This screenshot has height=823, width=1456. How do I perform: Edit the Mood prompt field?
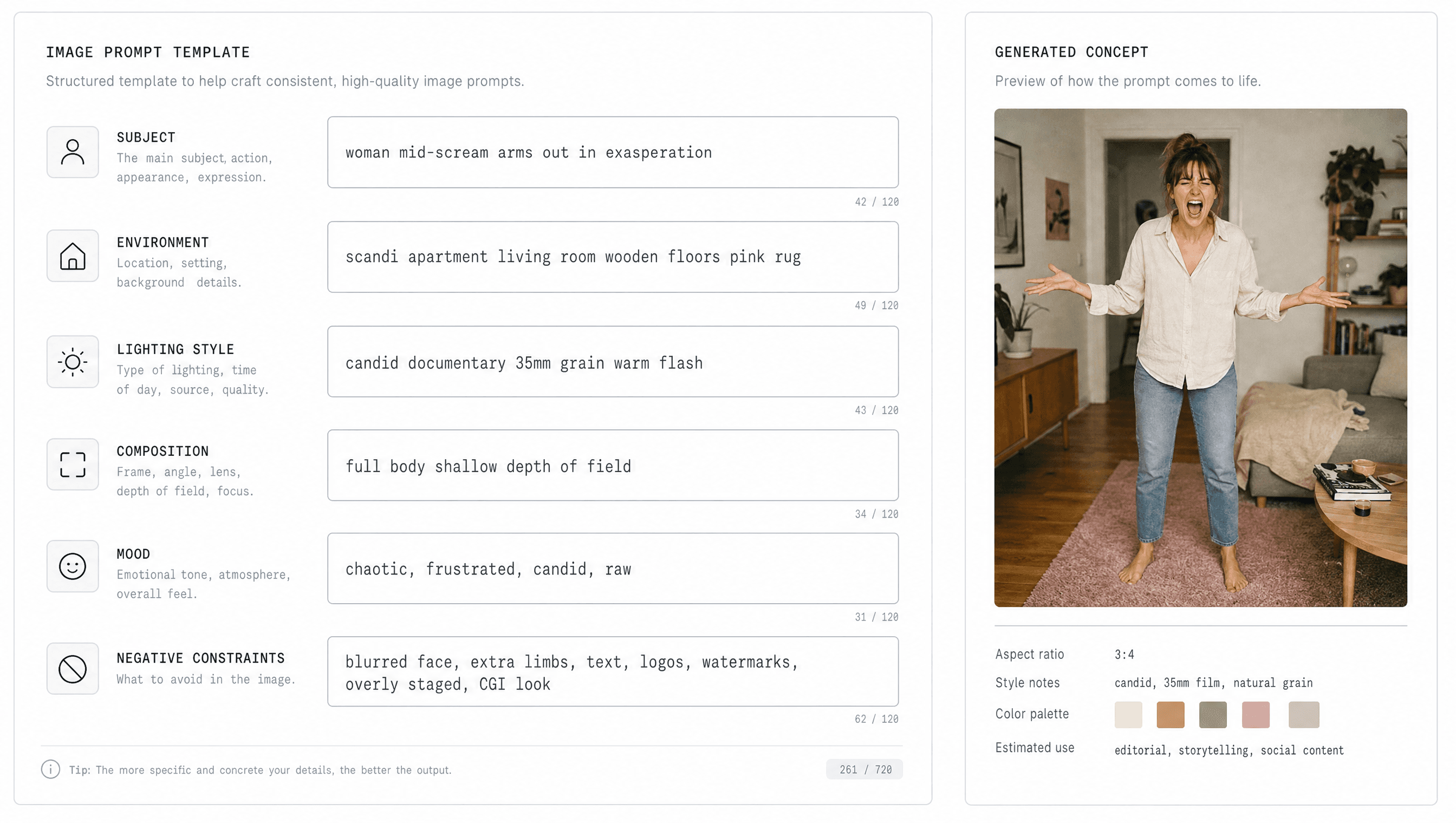pos(613,569)
